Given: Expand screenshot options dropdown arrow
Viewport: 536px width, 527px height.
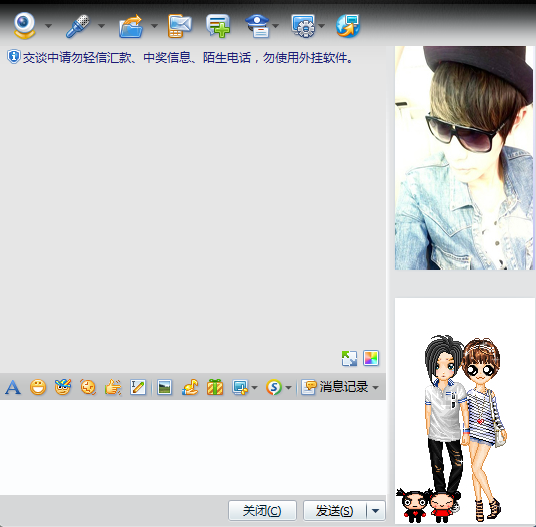Looking at the screenshot, I should pyautogui.click(x=254, y=388).
